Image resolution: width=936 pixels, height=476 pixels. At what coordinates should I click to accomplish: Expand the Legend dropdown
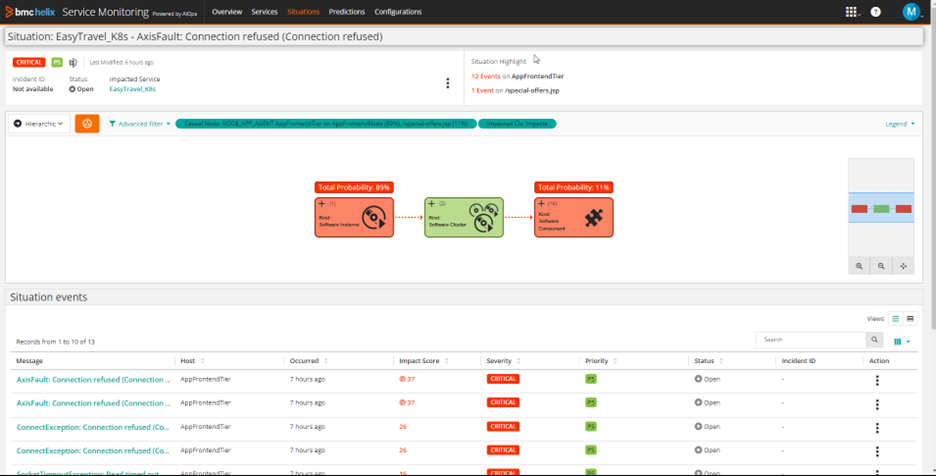click(x=900, y=124)
